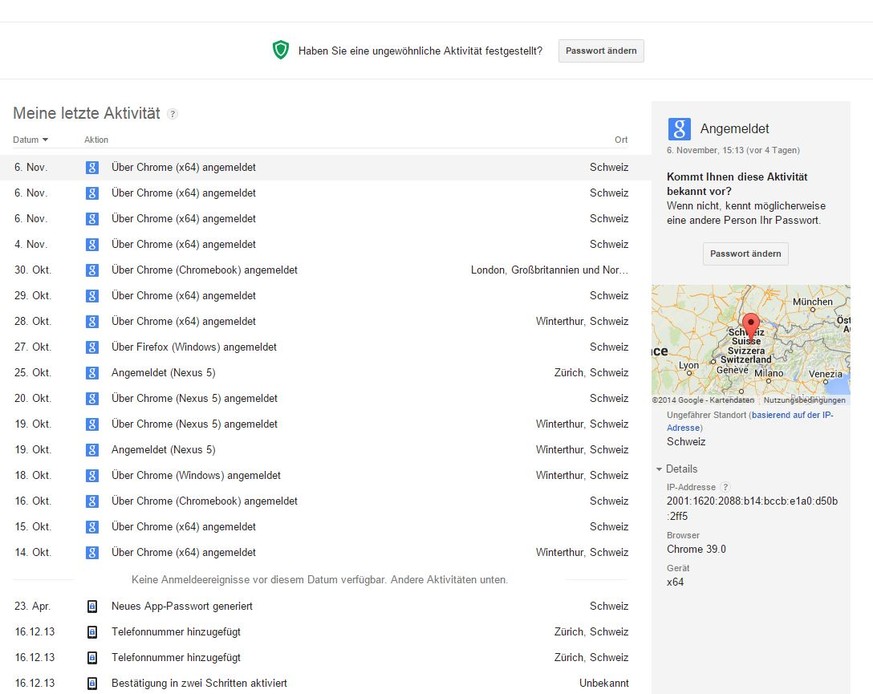Click Passwort ändern button in side panel
Viewport: 873px width, 694px height.
click(746, 253)
